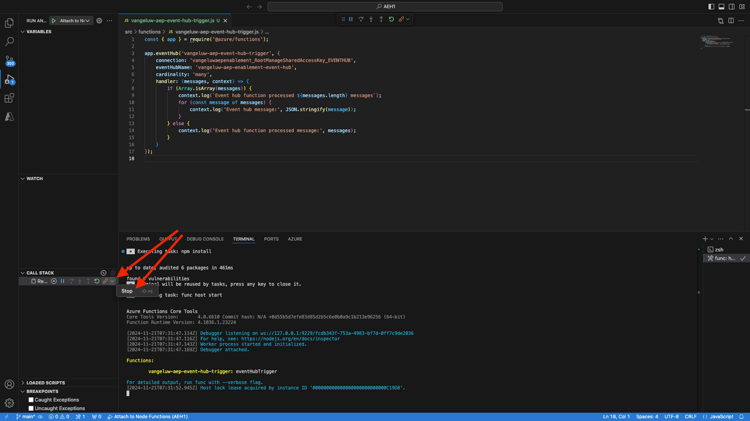Click the disconnect debugger icon in call stack
Image resolution: width=750 pixels, height=421 pixels.
coord(105,281)
